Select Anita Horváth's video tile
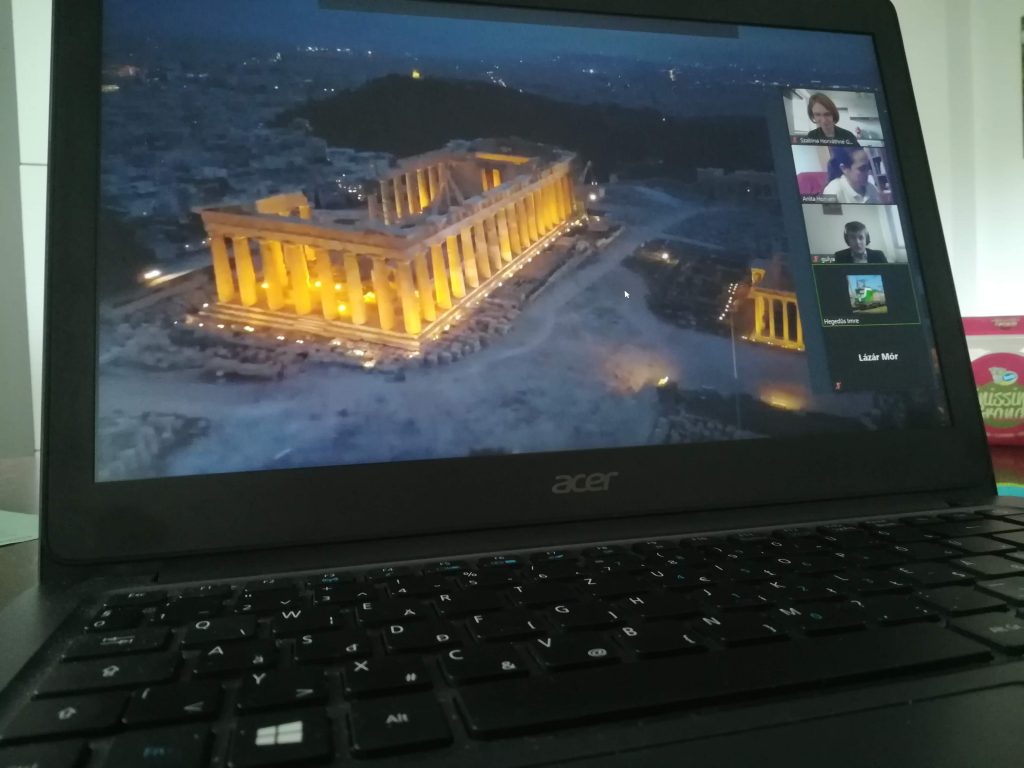 coord(845,172)
